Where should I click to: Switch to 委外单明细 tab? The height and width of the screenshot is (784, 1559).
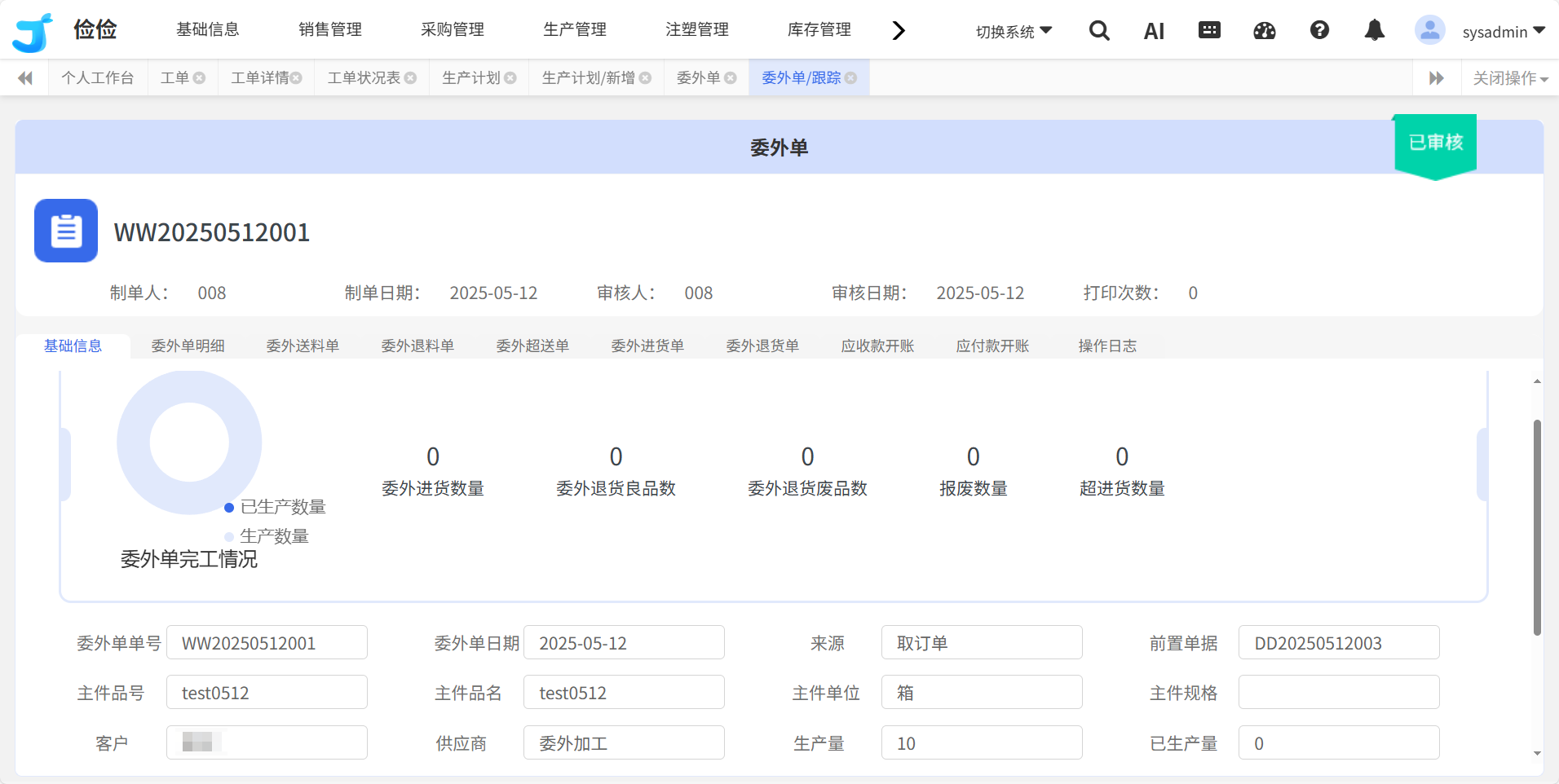(x=188, y=346)
